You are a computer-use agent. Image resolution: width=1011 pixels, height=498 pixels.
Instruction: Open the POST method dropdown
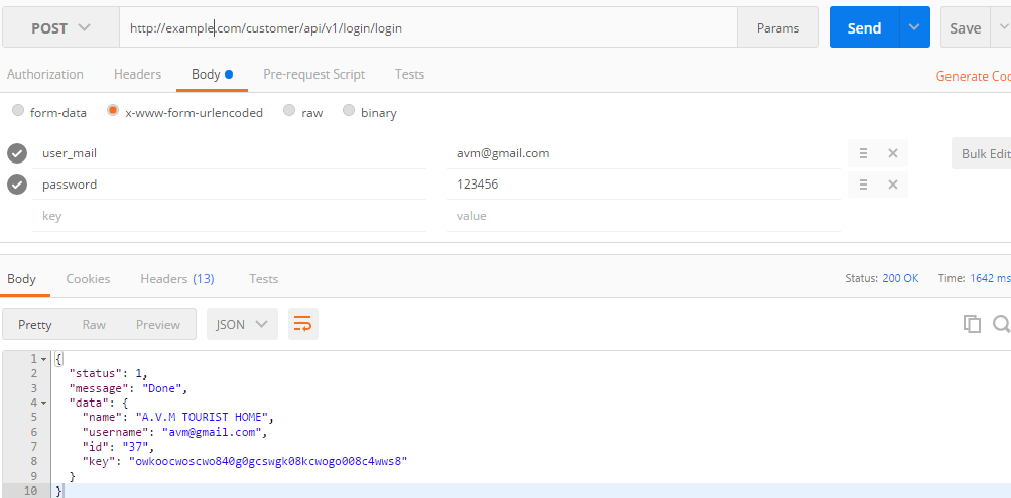(60, 28)
